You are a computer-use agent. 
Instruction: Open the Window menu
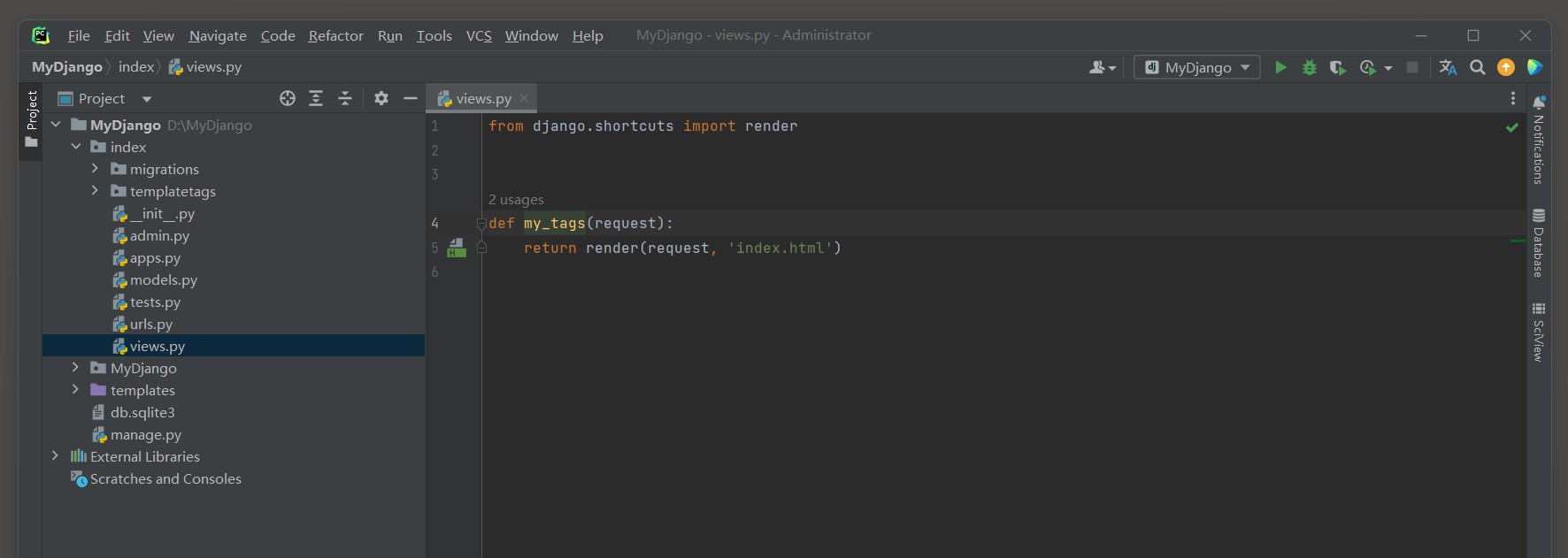532,35
